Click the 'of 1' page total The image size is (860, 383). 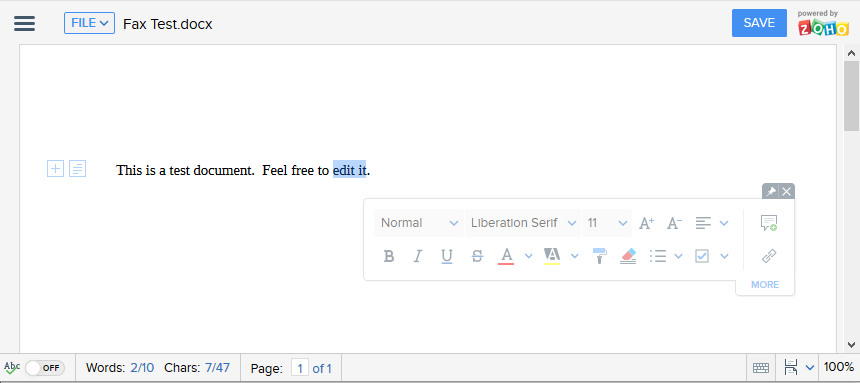[322, 368]
